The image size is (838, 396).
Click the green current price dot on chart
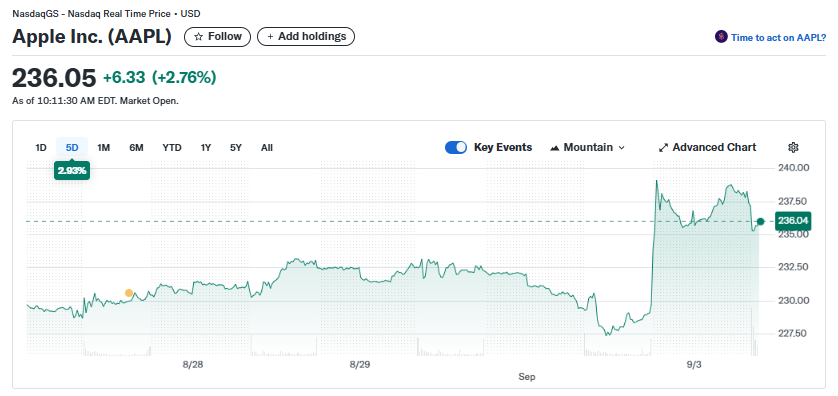[x=761, y=221]
